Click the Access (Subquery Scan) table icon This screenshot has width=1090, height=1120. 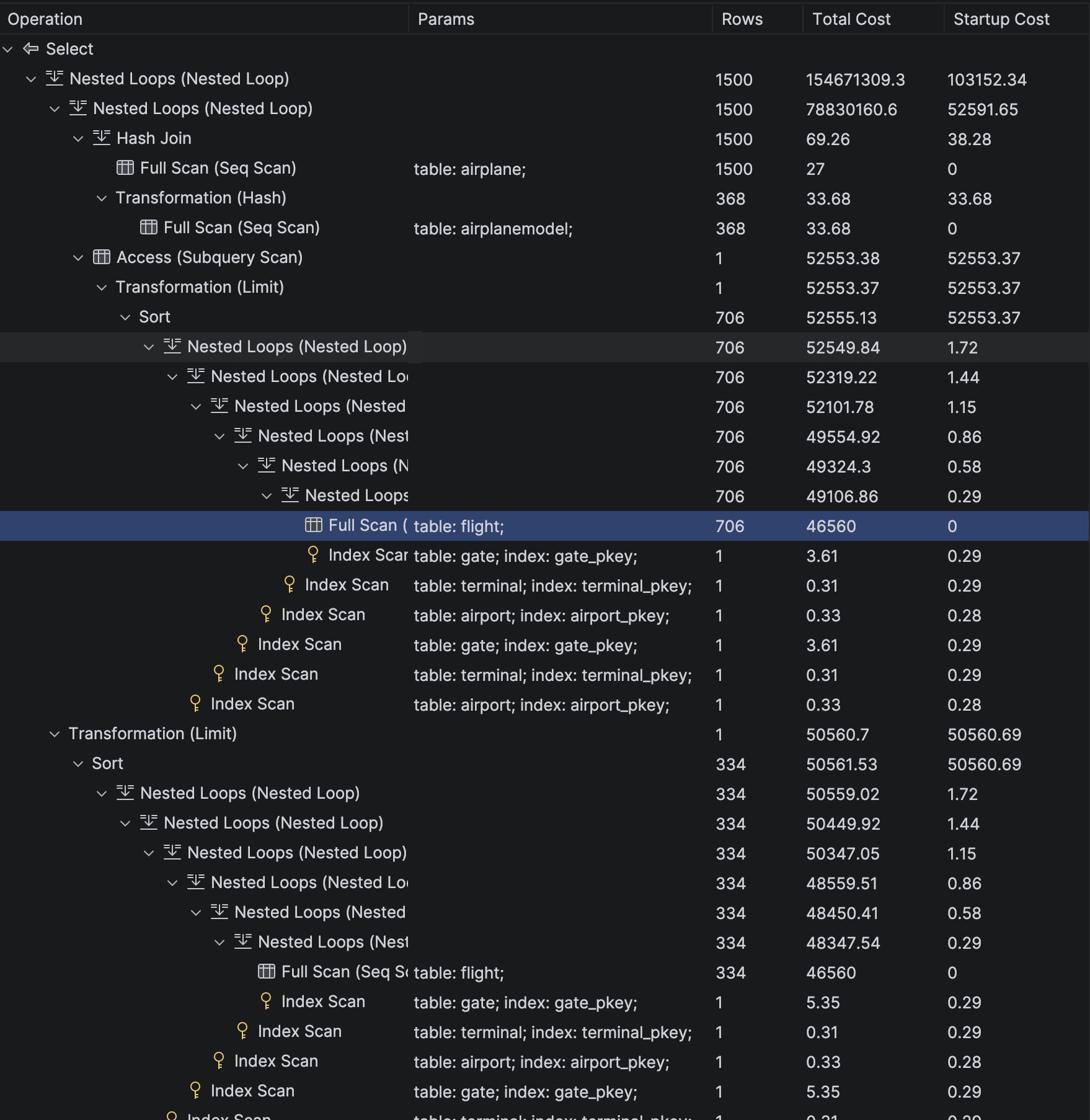[102, 257]
